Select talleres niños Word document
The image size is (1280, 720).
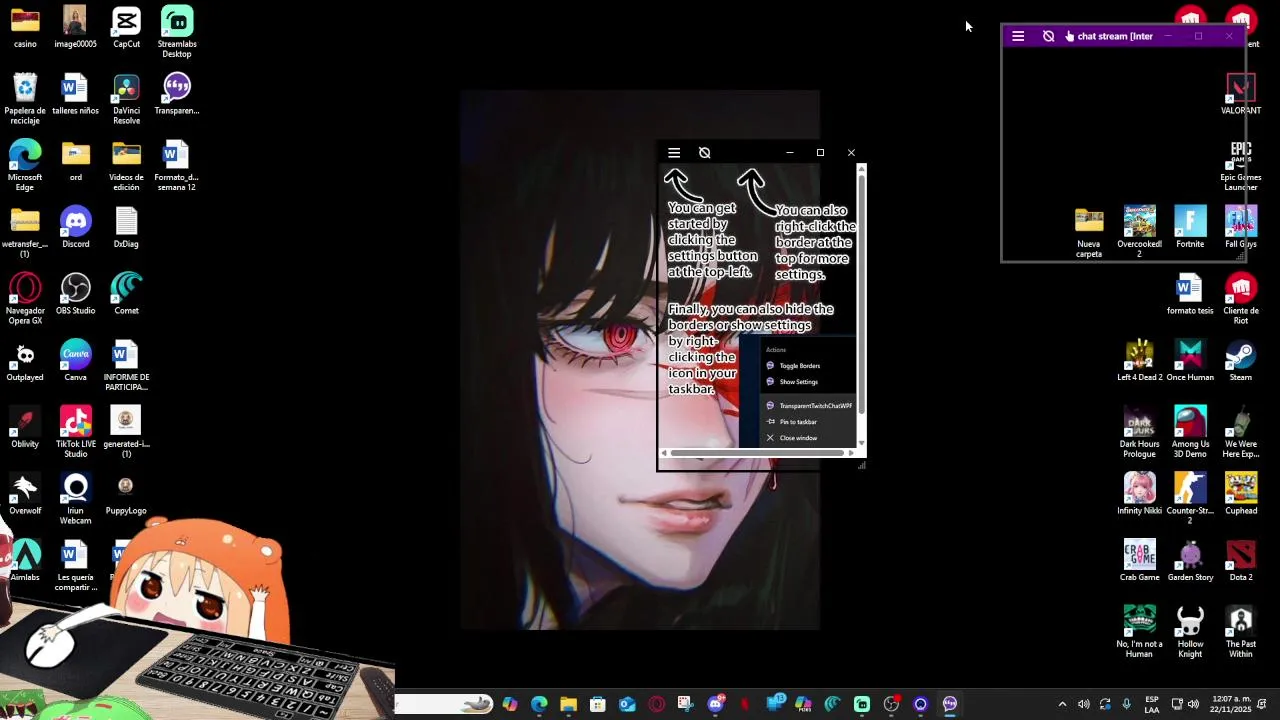[x=75, y=95]
